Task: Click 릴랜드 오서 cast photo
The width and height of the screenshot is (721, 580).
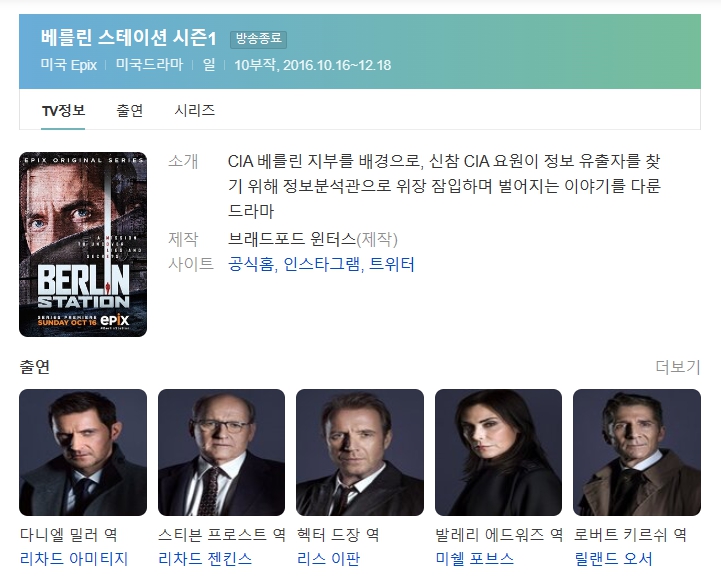Action: pyautogui.click(x=637, y=453)
